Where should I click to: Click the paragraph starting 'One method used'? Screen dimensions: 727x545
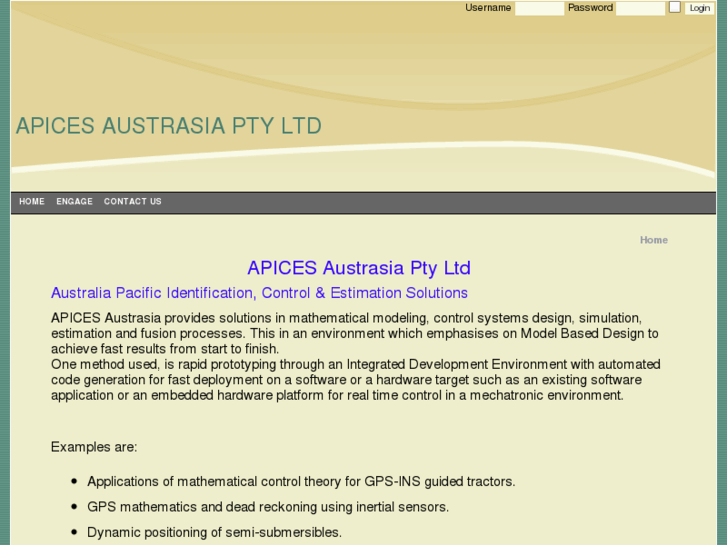[356, 380]
